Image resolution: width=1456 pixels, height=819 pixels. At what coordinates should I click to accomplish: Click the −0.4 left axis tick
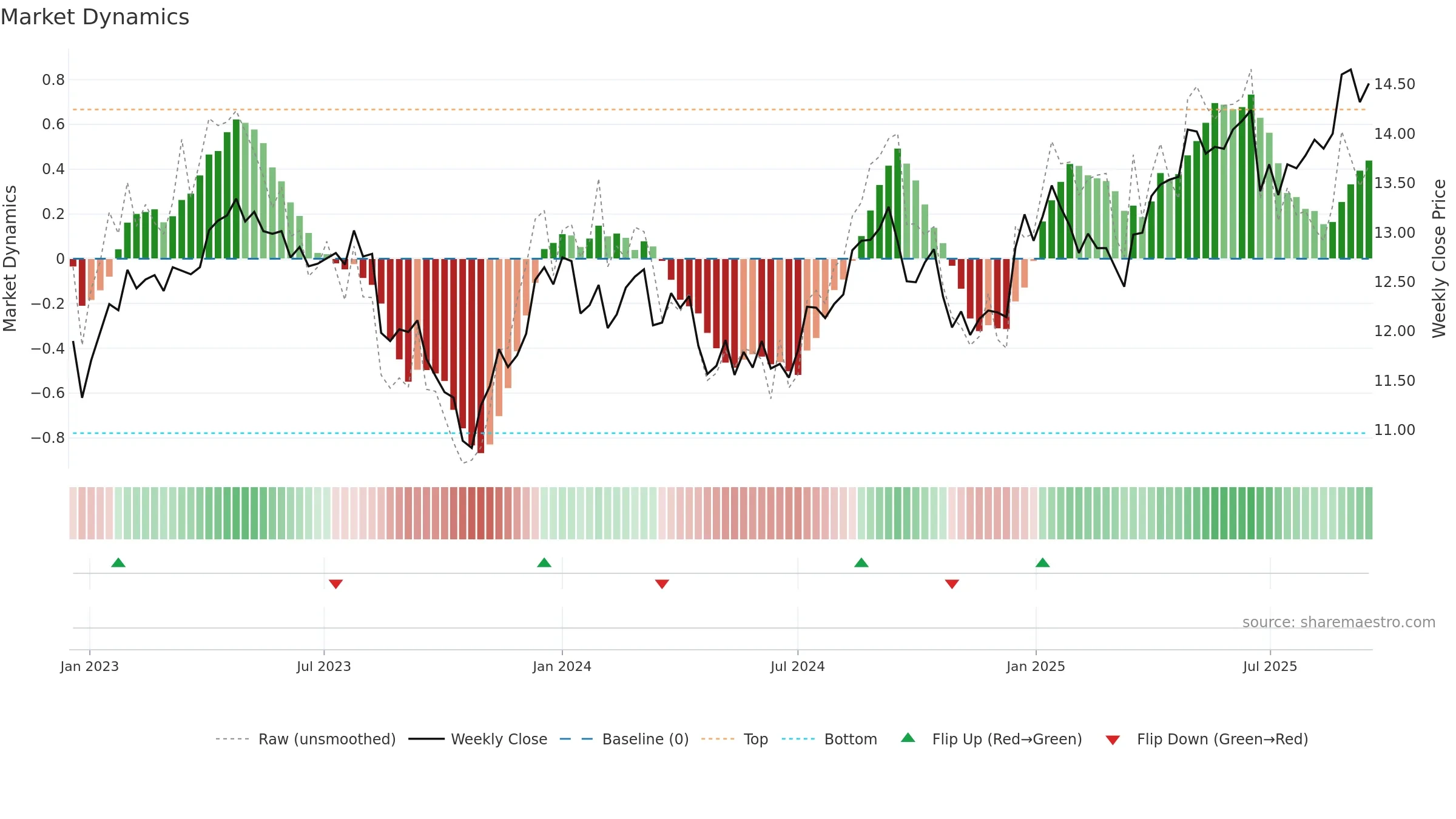(x=48, y=348)
